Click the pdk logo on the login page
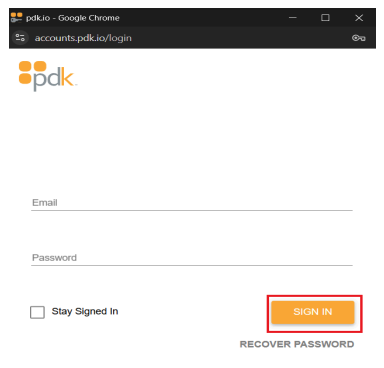This screenshot has height=368, width=384. pyautogui.click(x=47, y=76)
